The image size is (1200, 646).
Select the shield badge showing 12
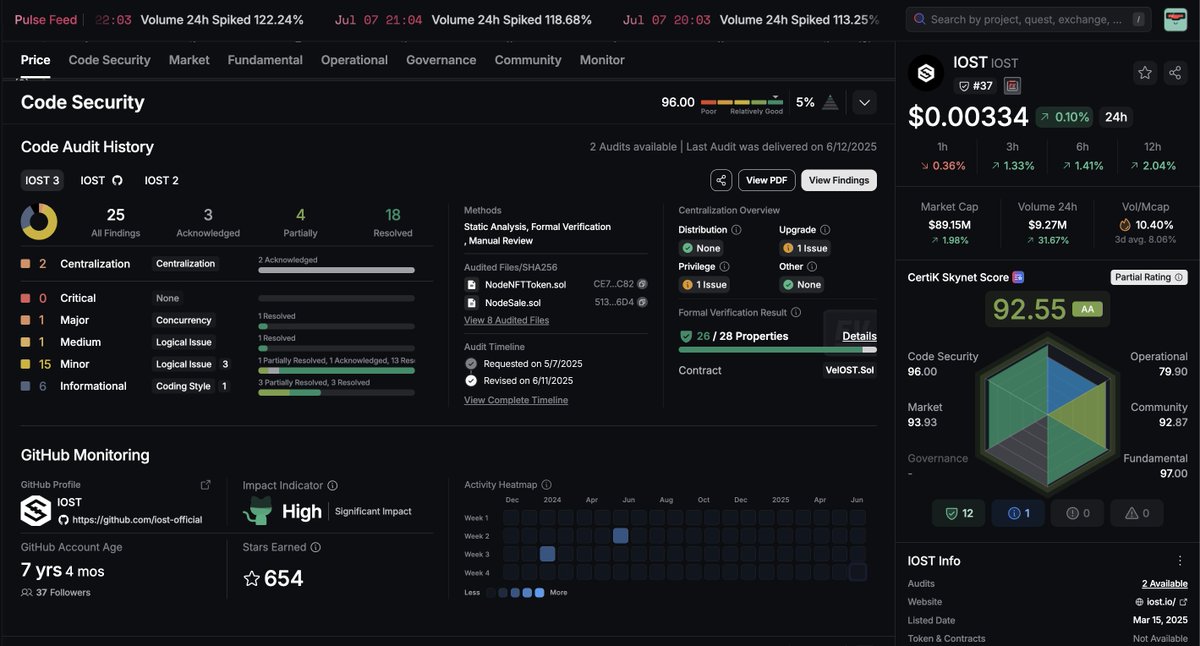click(958, 513)
